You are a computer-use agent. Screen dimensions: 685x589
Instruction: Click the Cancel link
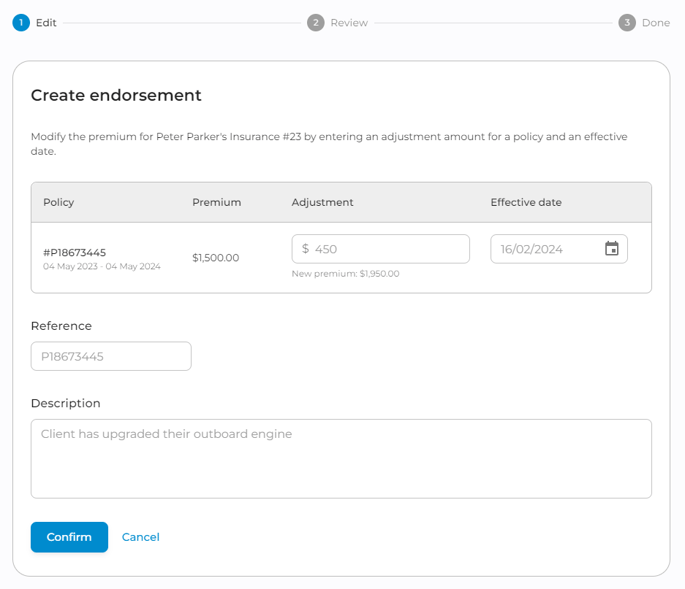[x=141, y=537]
